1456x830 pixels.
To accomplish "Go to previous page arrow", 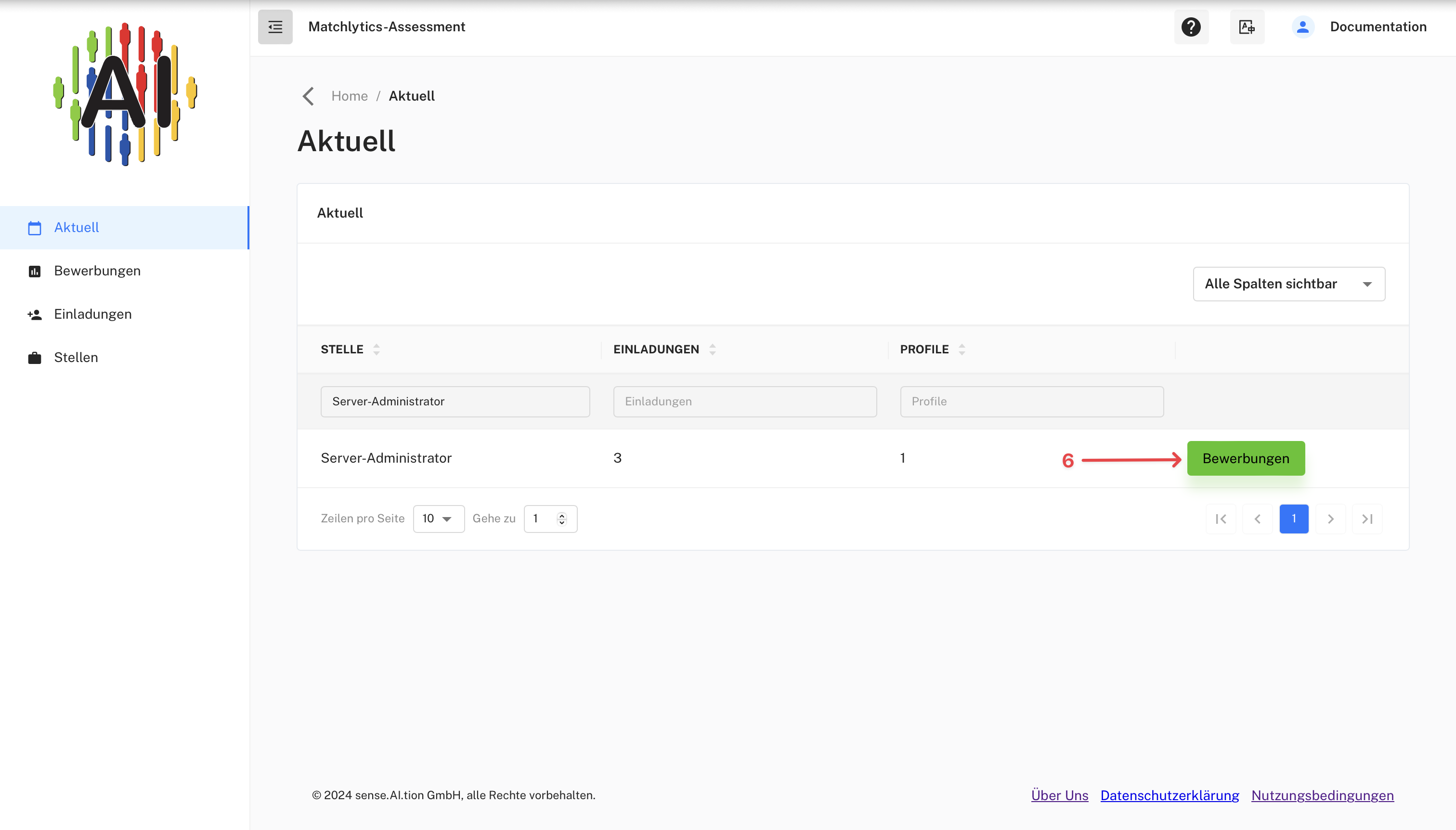I will click(1257, 519).
